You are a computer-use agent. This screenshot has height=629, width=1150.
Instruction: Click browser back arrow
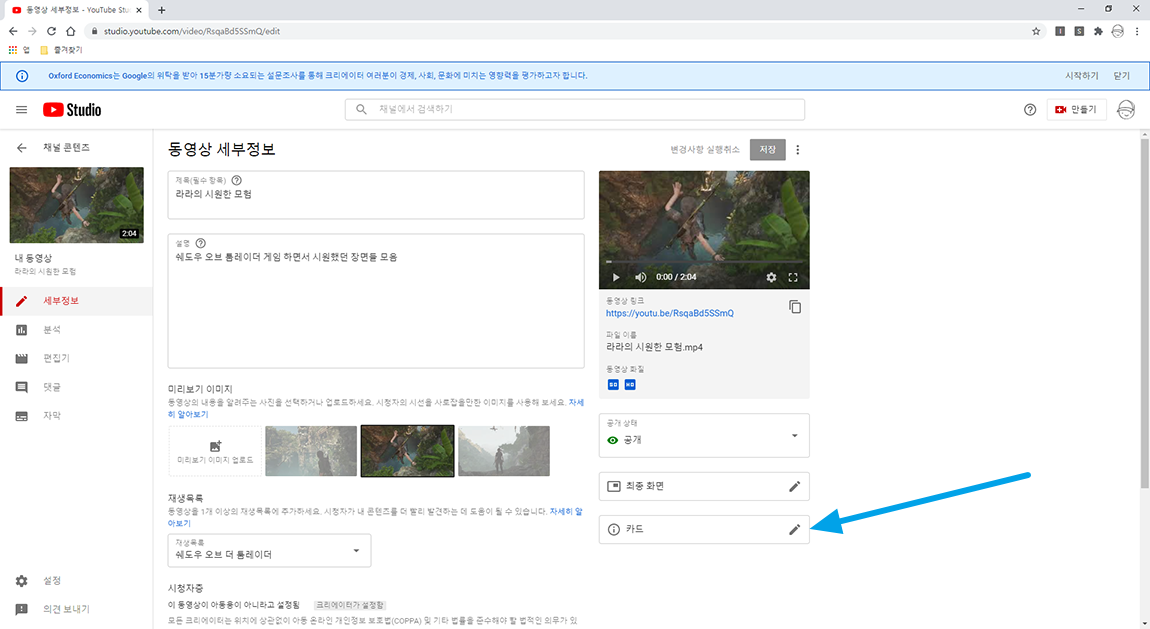[13, 31]
